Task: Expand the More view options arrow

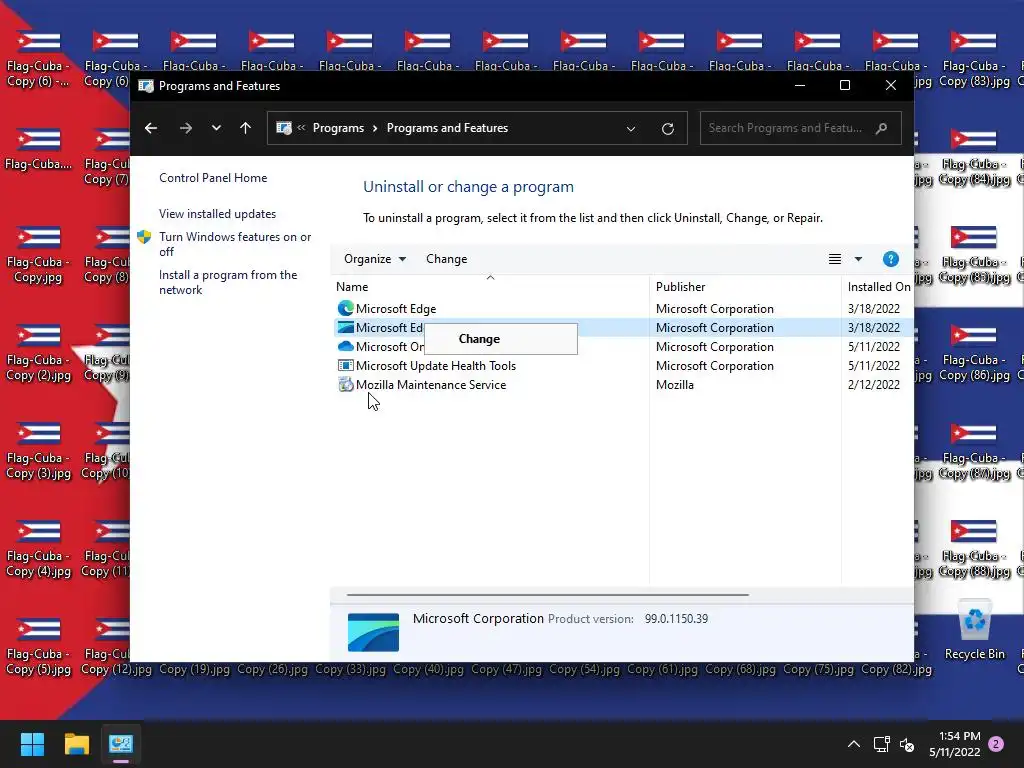Action: coord(858,259)
